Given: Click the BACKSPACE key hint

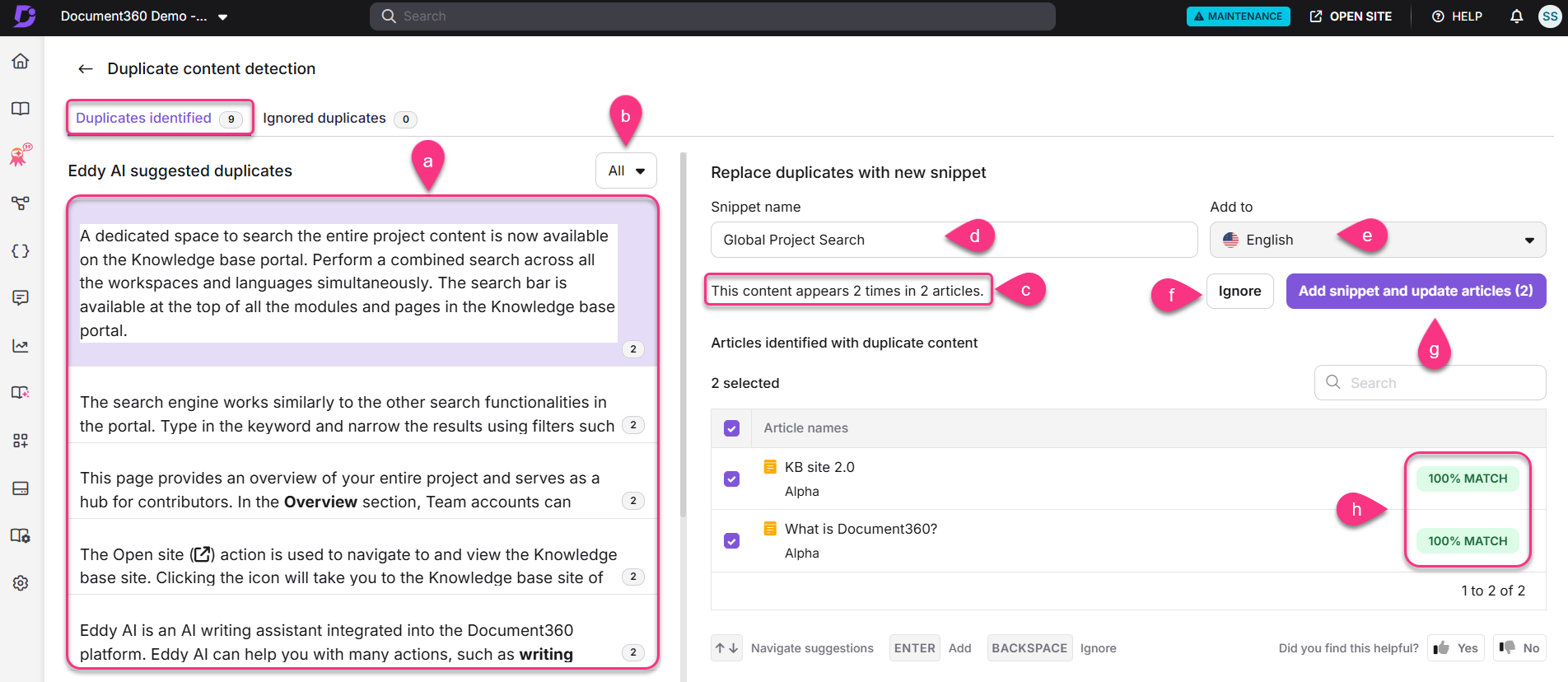Looking at the screenshot, I should point(1029,648).
